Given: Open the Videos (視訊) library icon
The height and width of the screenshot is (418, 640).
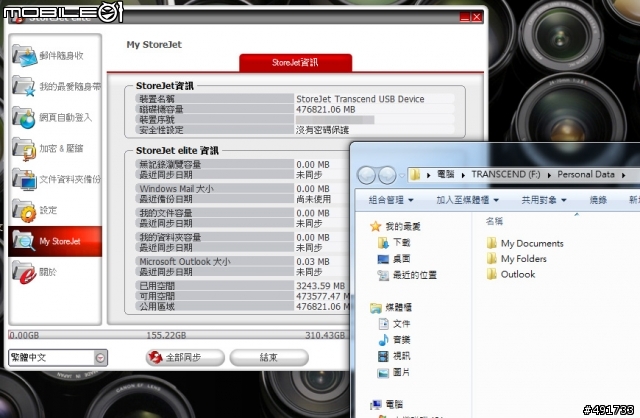Looking at the screenshot, I should [x=383, y=356].
